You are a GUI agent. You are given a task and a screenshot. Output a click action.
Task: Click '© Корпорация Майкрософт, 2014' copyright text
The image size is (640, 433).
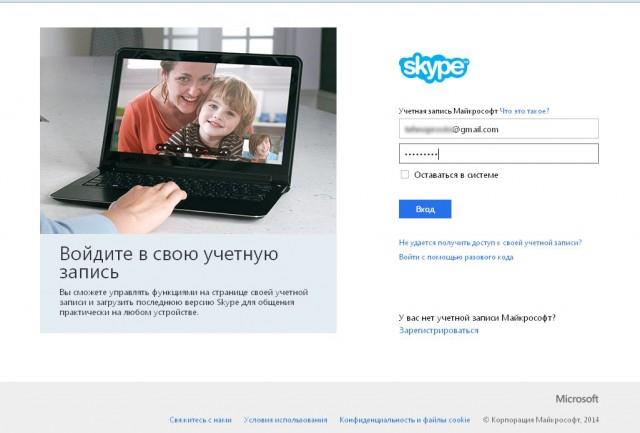coord(541,420)
